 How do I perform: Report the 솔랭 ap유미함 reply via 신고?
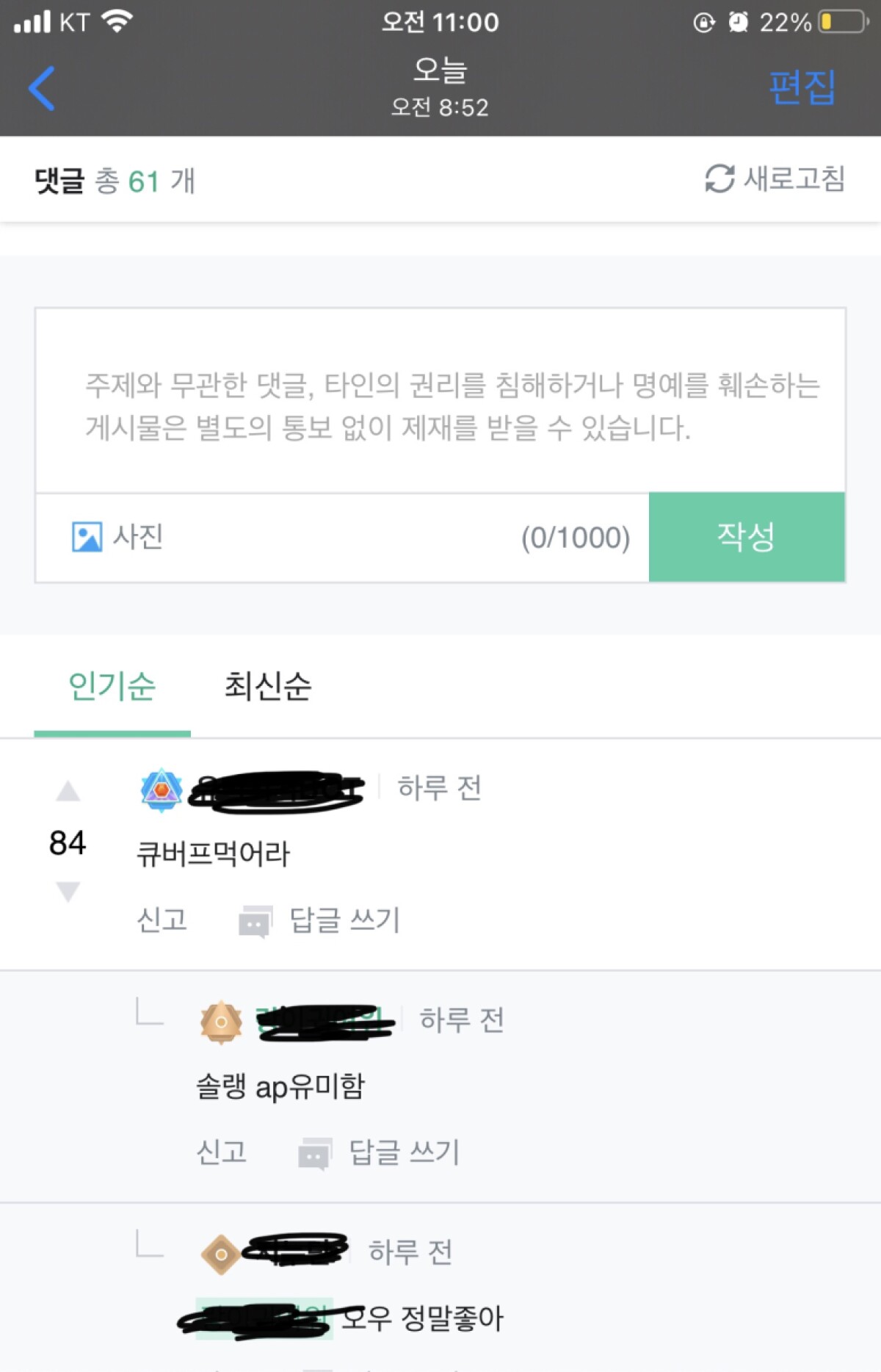(222, 1152)
